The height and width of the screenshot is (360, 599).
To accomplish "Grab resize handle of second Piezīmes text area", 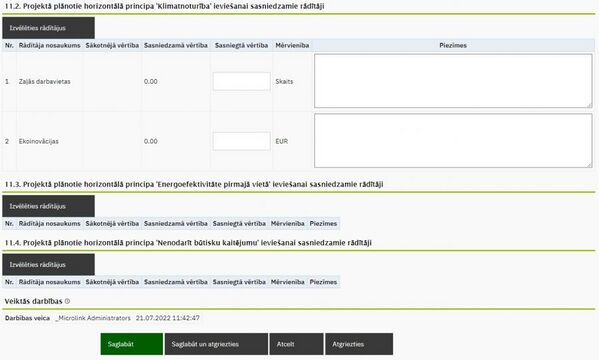I will tap(589, 165).
